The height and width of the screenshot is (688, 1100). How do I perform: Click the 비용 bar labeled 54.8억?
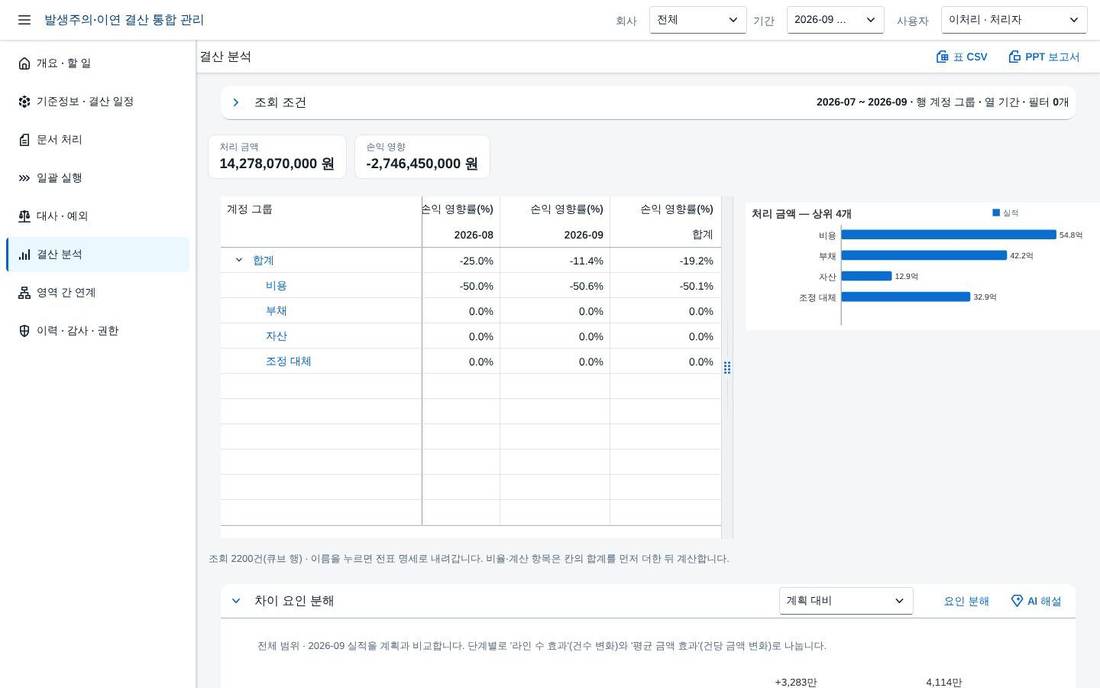[x=948, y=235]
